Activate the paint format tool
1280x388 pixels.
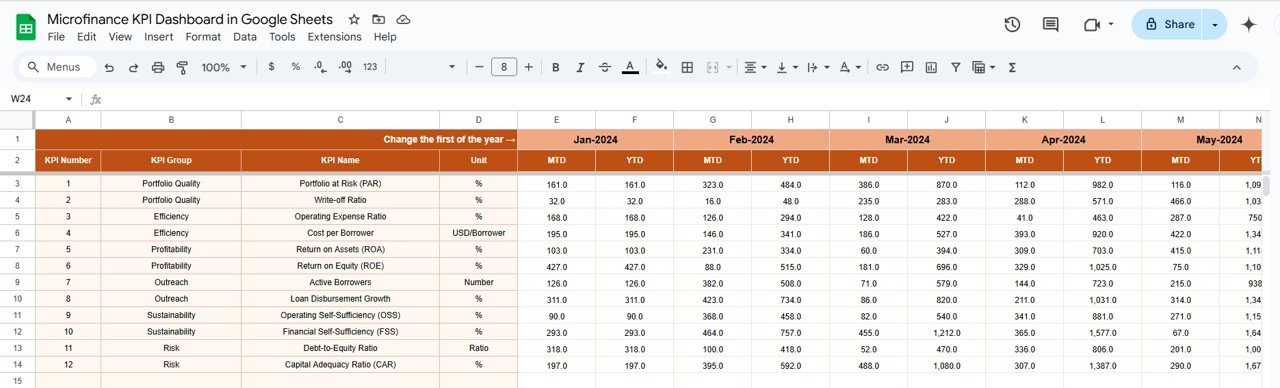pos(182,67)
